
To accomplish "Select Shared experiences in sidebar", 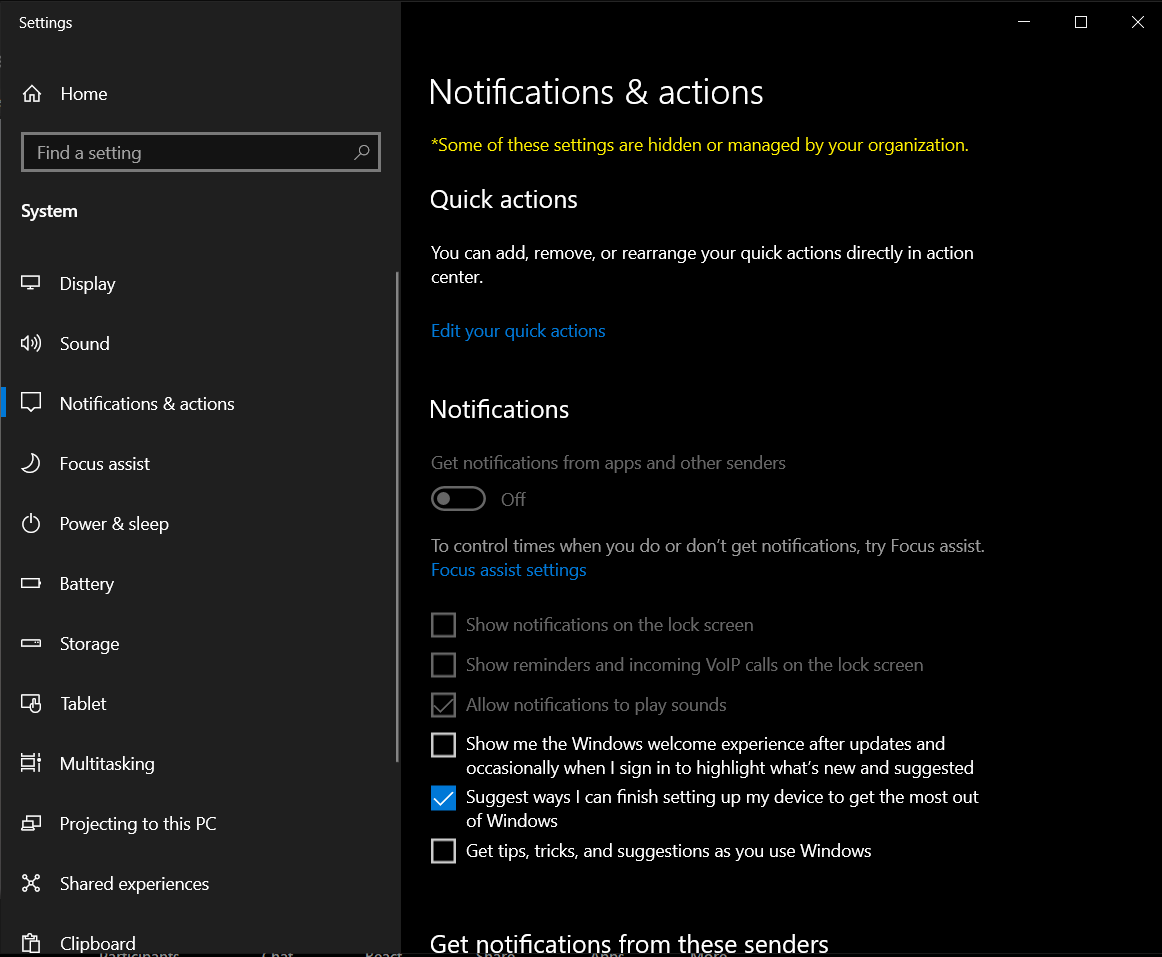I will coord(134,884).
